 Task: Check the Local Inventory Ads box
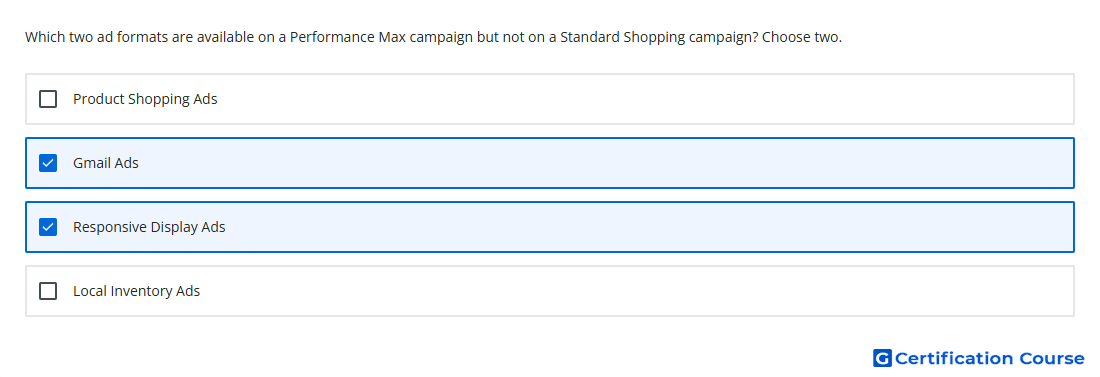click(48, 291)
